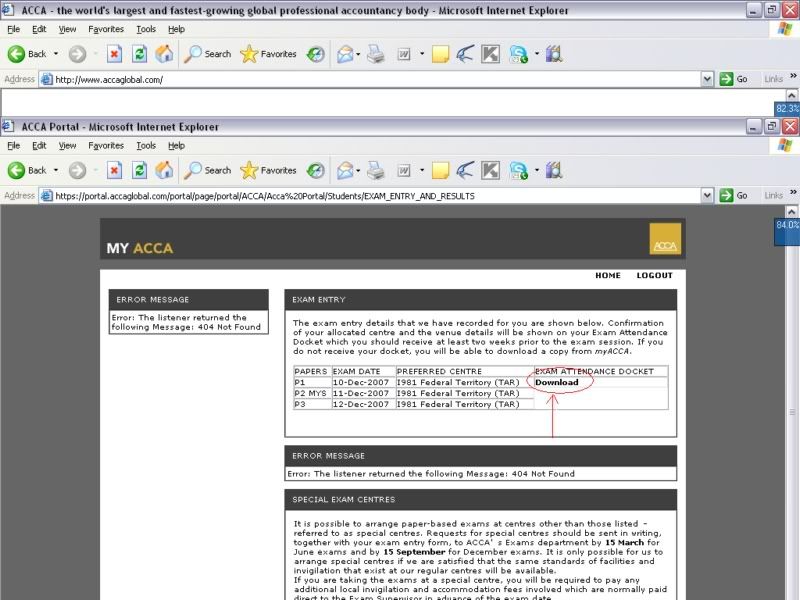Click the K icon in ACCA Portal toolbar
800x600 pixels.
(x=490, y=170)
